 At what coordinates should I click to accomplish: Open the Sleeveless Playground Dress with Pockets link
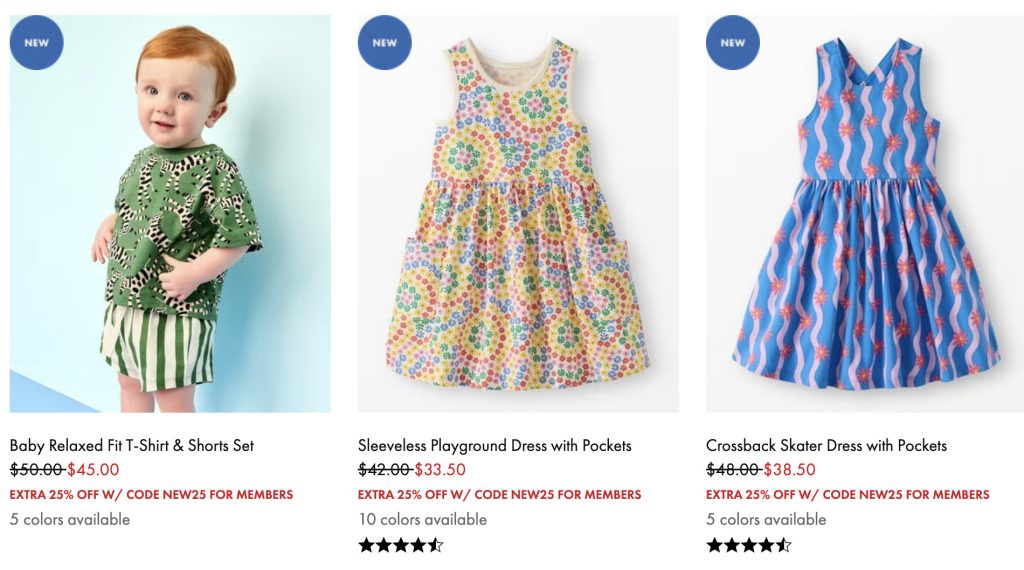pos(495,445)
